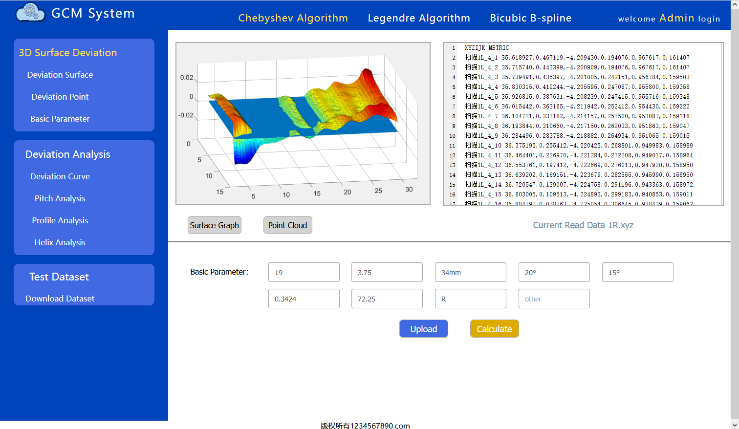
Task: Select the Legendre Algorithm tab
Action: [418, 18]
